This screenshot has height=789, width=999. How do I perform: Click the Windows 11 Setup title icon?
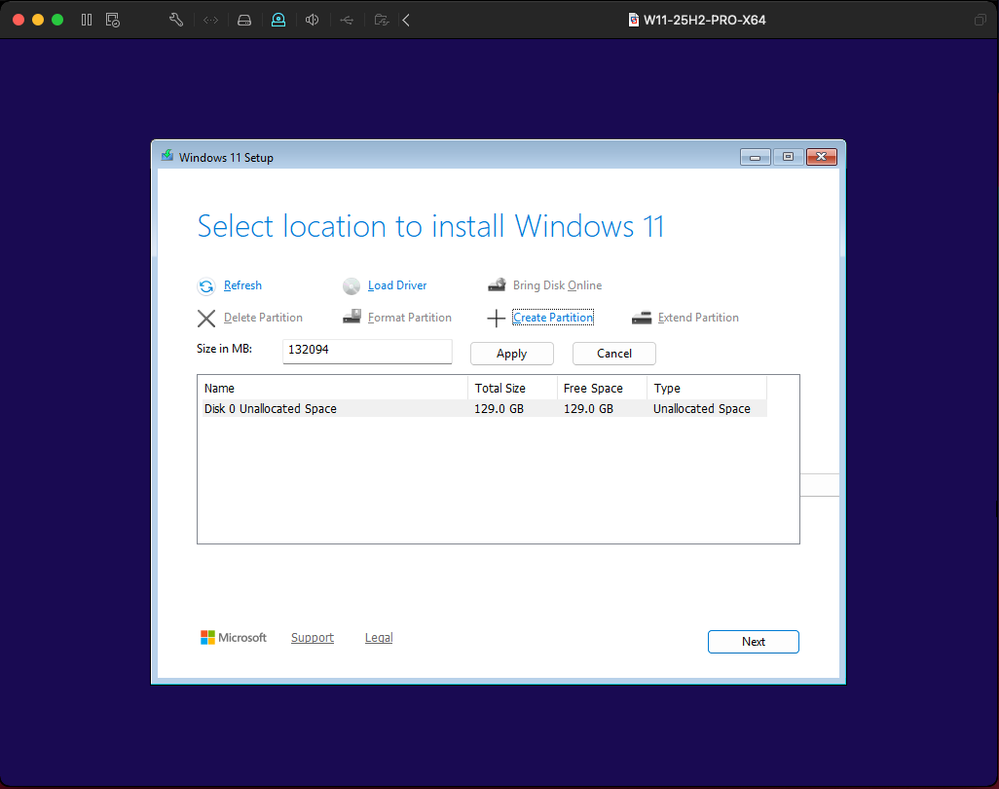[167, 156]
